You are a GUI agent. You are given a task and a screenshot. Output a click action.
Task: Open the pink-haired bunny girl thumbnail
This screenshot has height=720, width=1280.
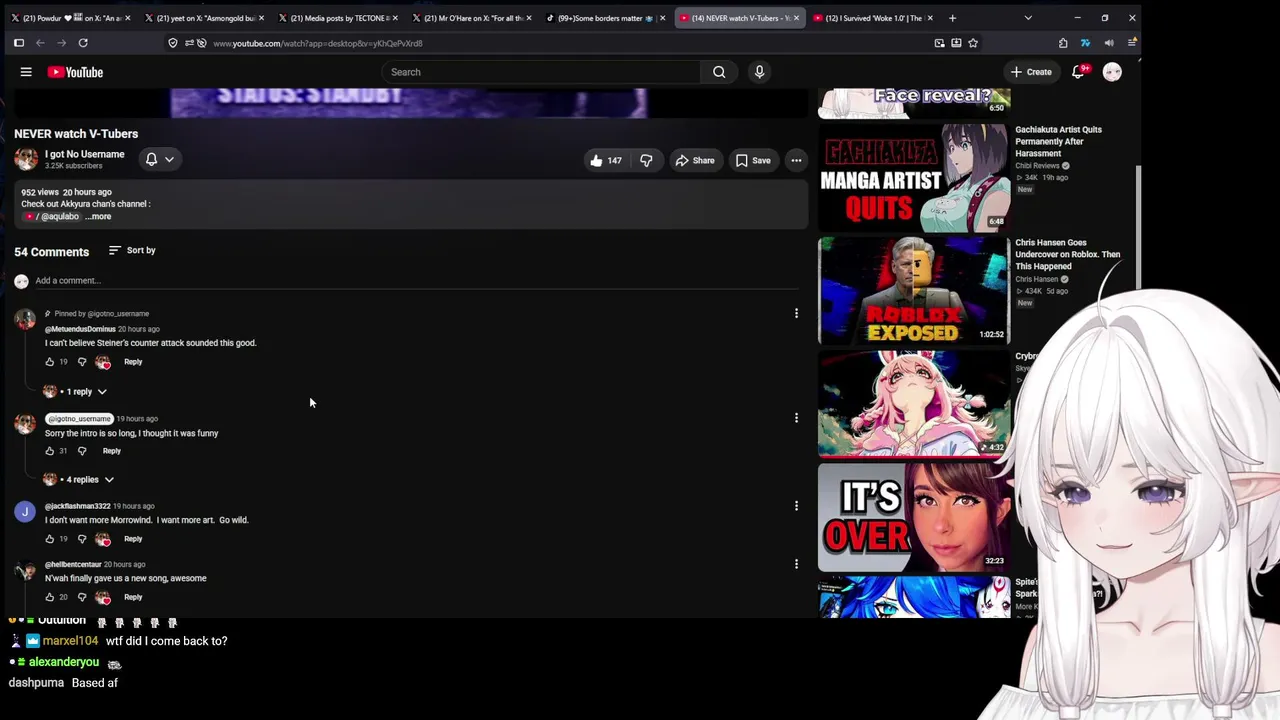coord(914,403)
